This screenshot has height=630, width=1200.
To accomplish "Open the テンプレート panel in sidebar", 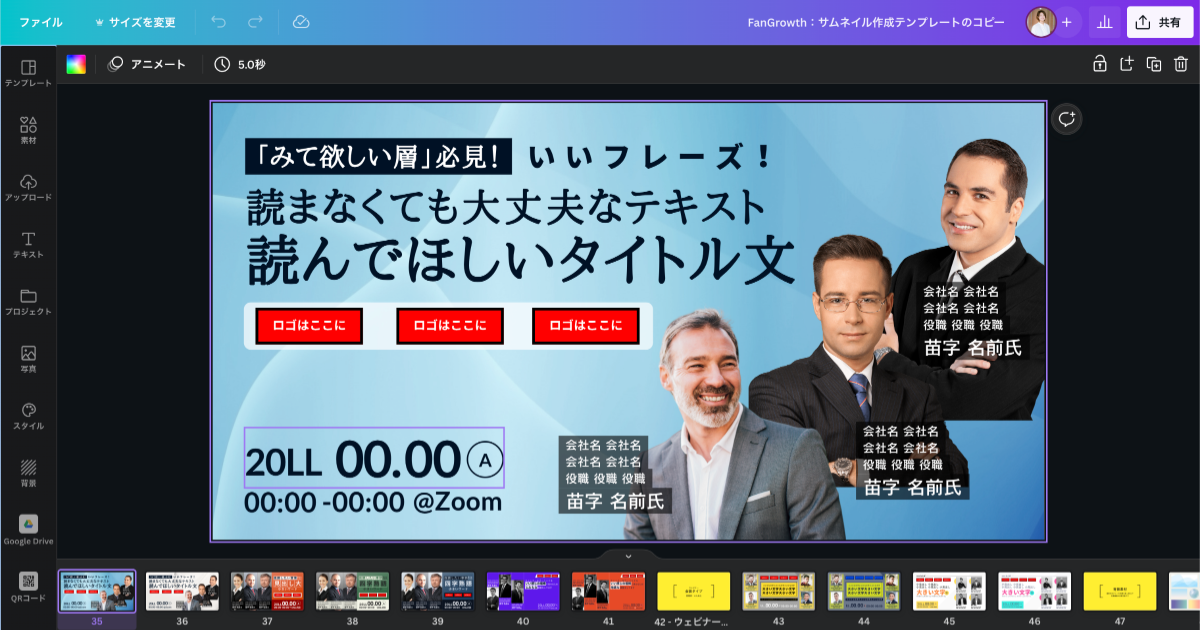I will pos(28,73).
